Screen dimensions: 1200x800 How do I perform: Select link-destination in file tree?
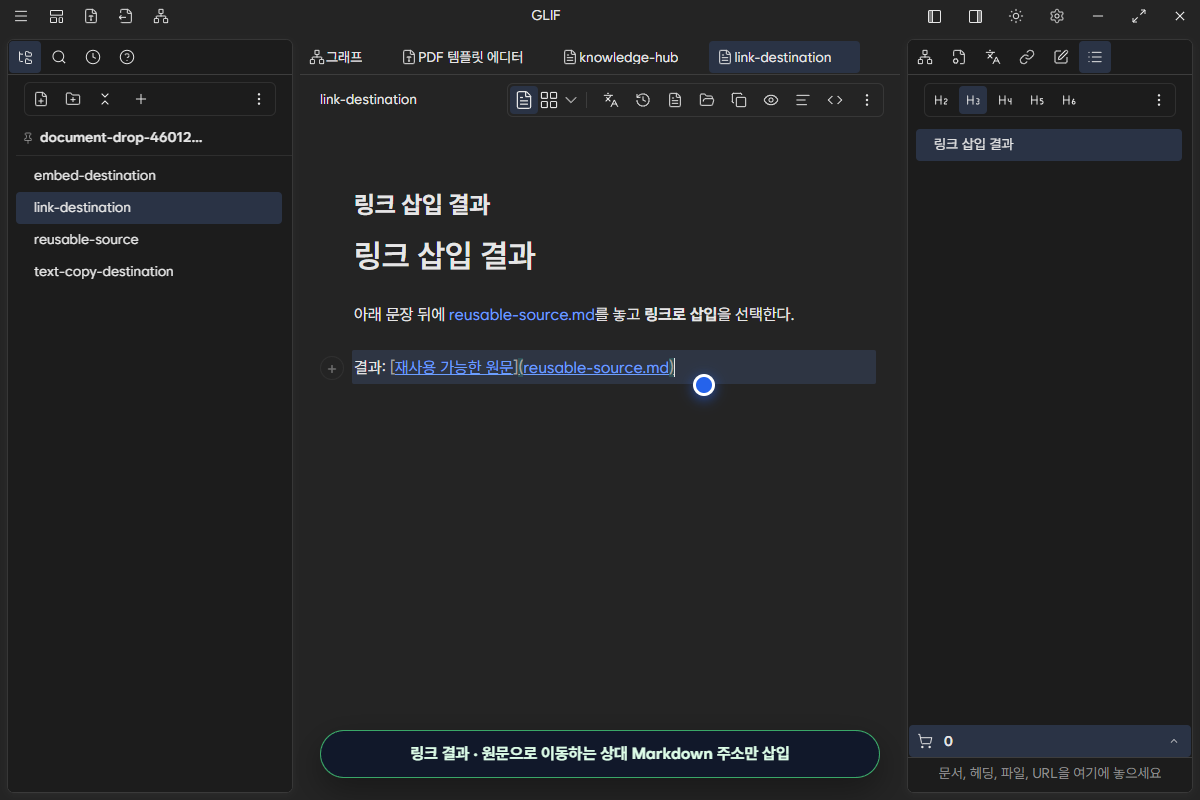click(x=149, y=207)
